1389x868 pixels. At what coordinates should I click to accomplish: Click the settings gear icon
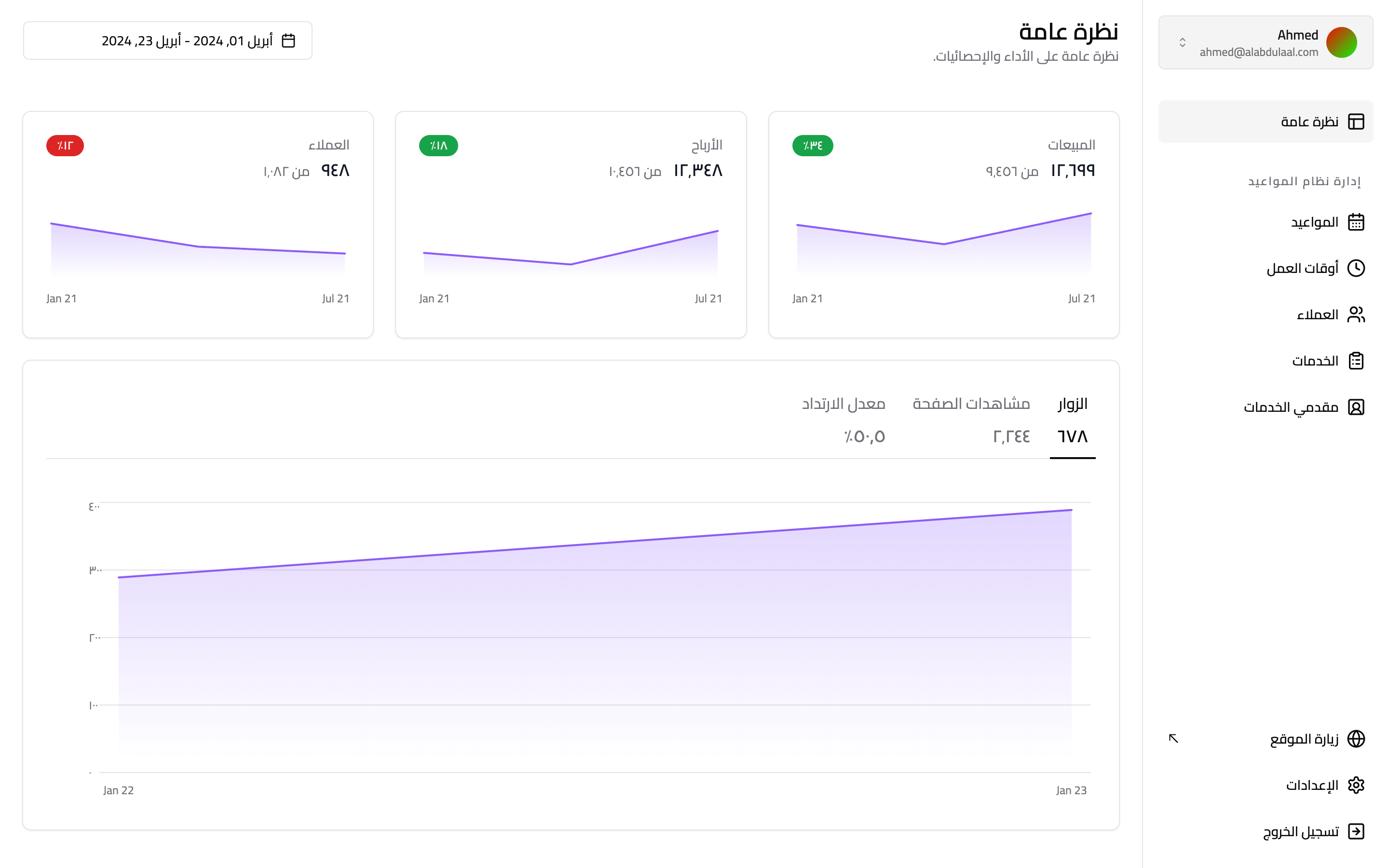click(1356, 785)
